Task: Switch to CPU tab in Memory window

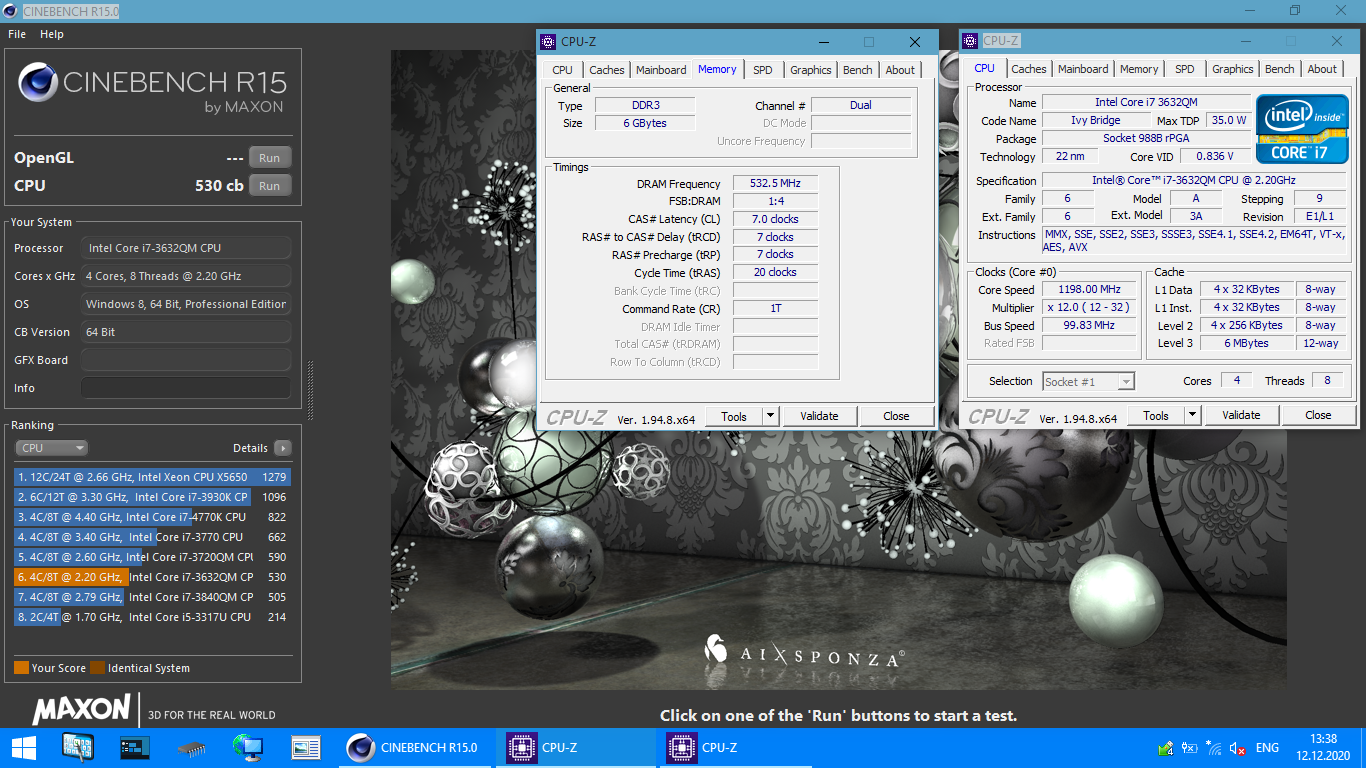Action: [562, 70]
